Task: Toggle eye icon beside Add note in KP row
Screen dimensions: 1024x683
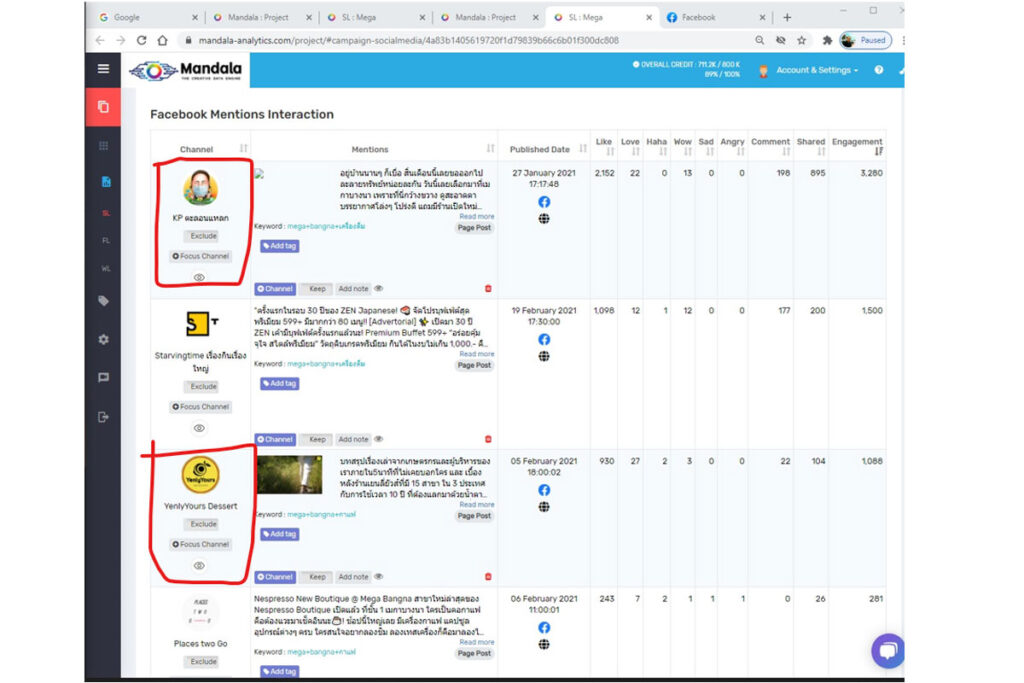Action: tap(379, 289)
